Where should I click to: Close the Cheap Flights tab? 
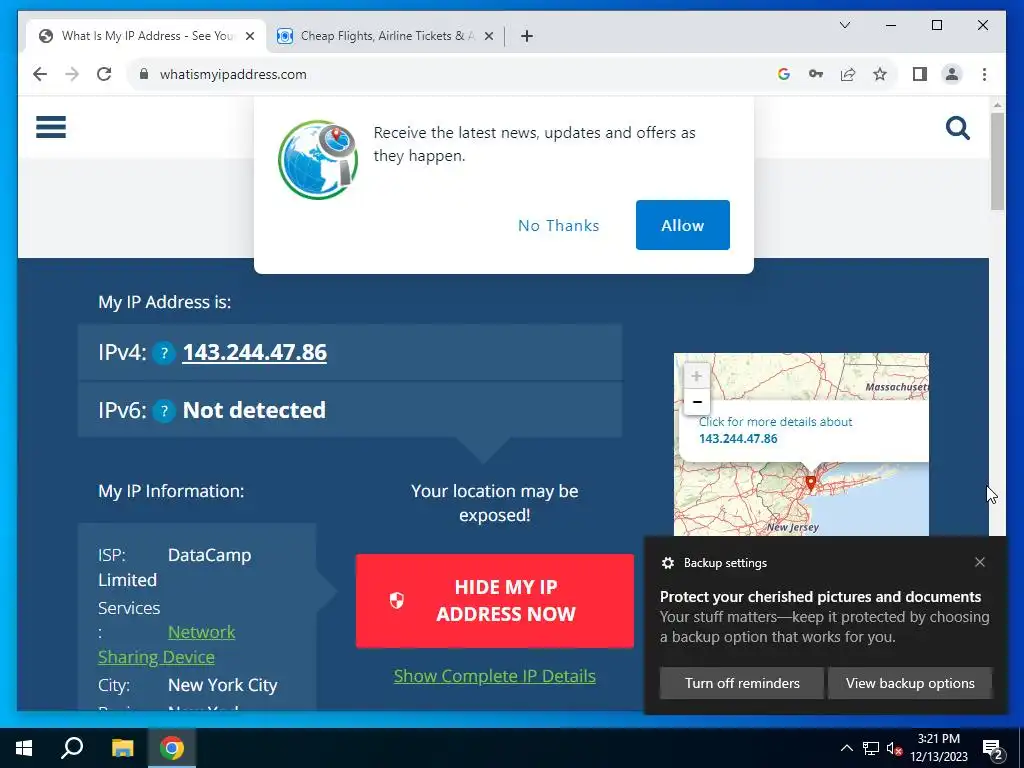(x=488, y=37)
